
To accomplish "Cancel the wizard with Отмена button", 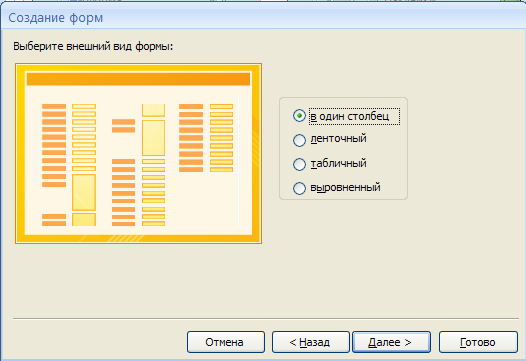I will [226, 342].
